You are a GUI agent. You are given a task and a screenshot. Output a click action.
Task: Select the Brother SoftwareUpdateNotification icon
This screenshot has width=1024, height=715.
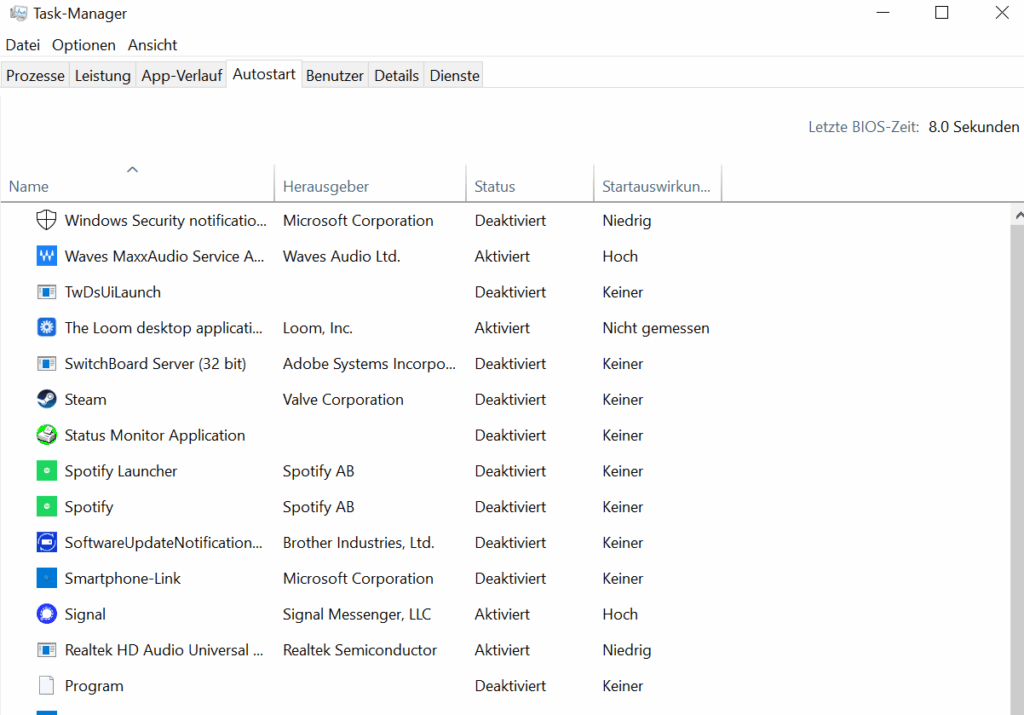46,543
